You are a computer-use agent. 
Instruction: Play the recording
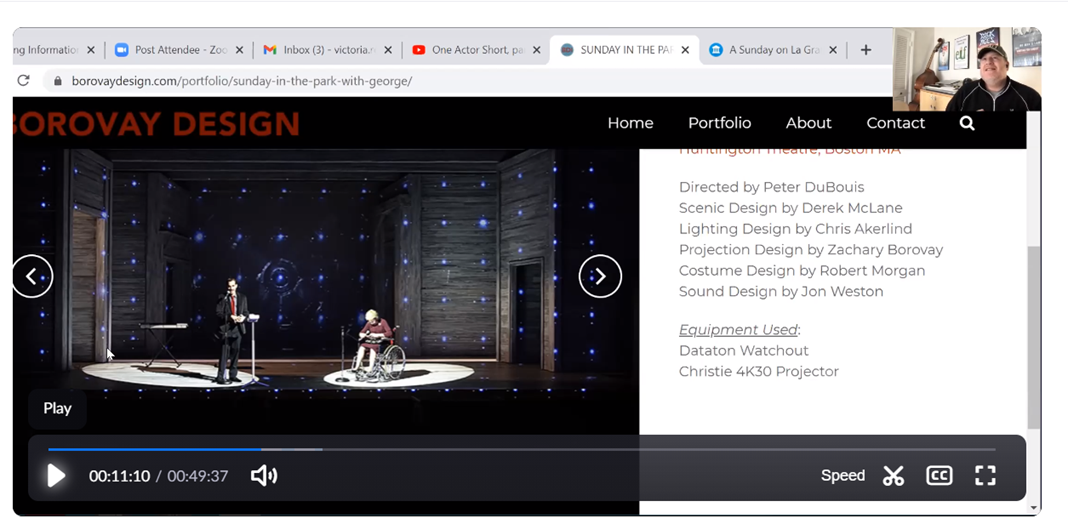click(x=56, y=476)
